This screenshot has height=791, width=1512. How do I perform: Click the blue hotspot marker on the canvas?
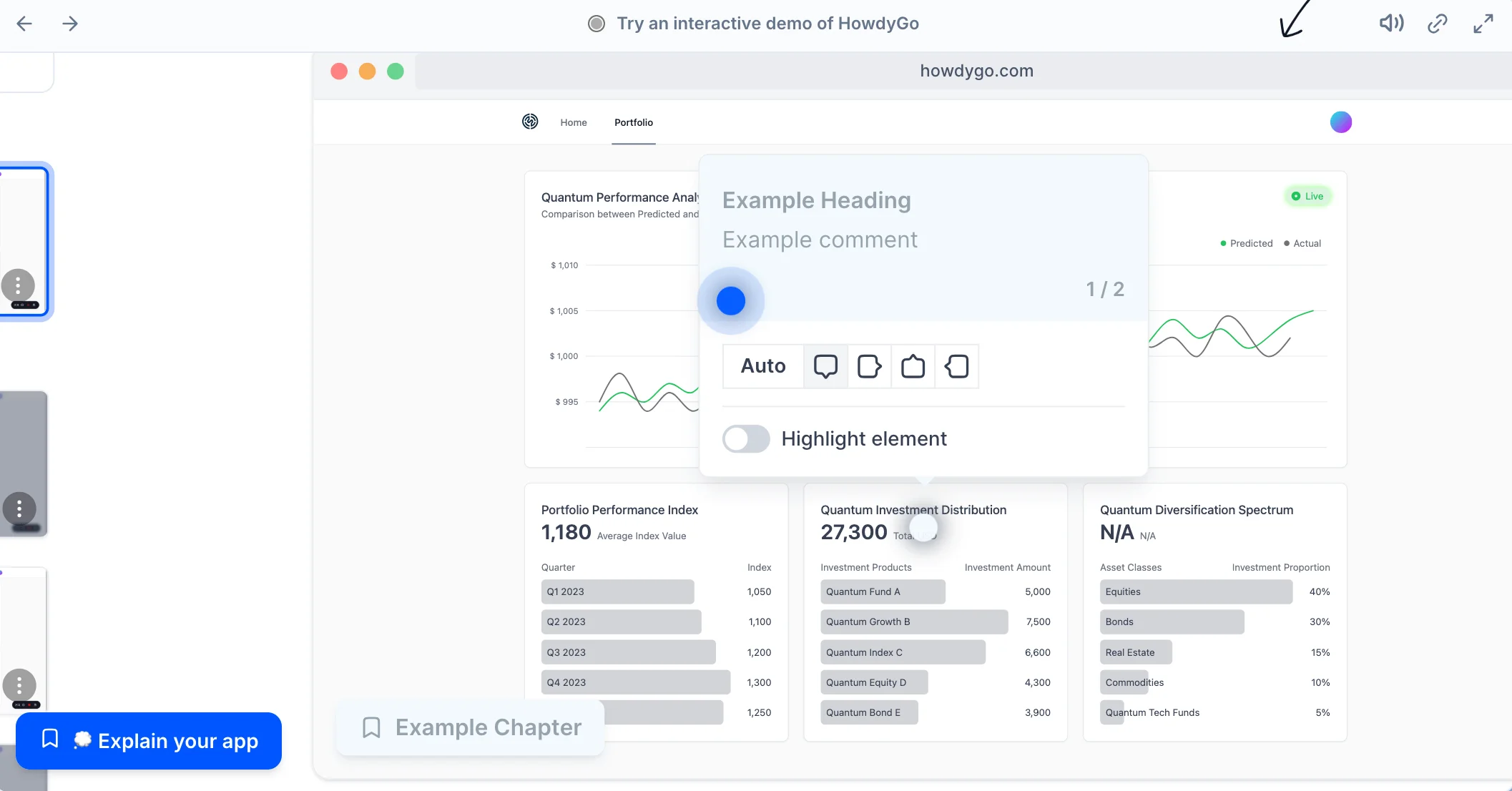coord(730,300)
